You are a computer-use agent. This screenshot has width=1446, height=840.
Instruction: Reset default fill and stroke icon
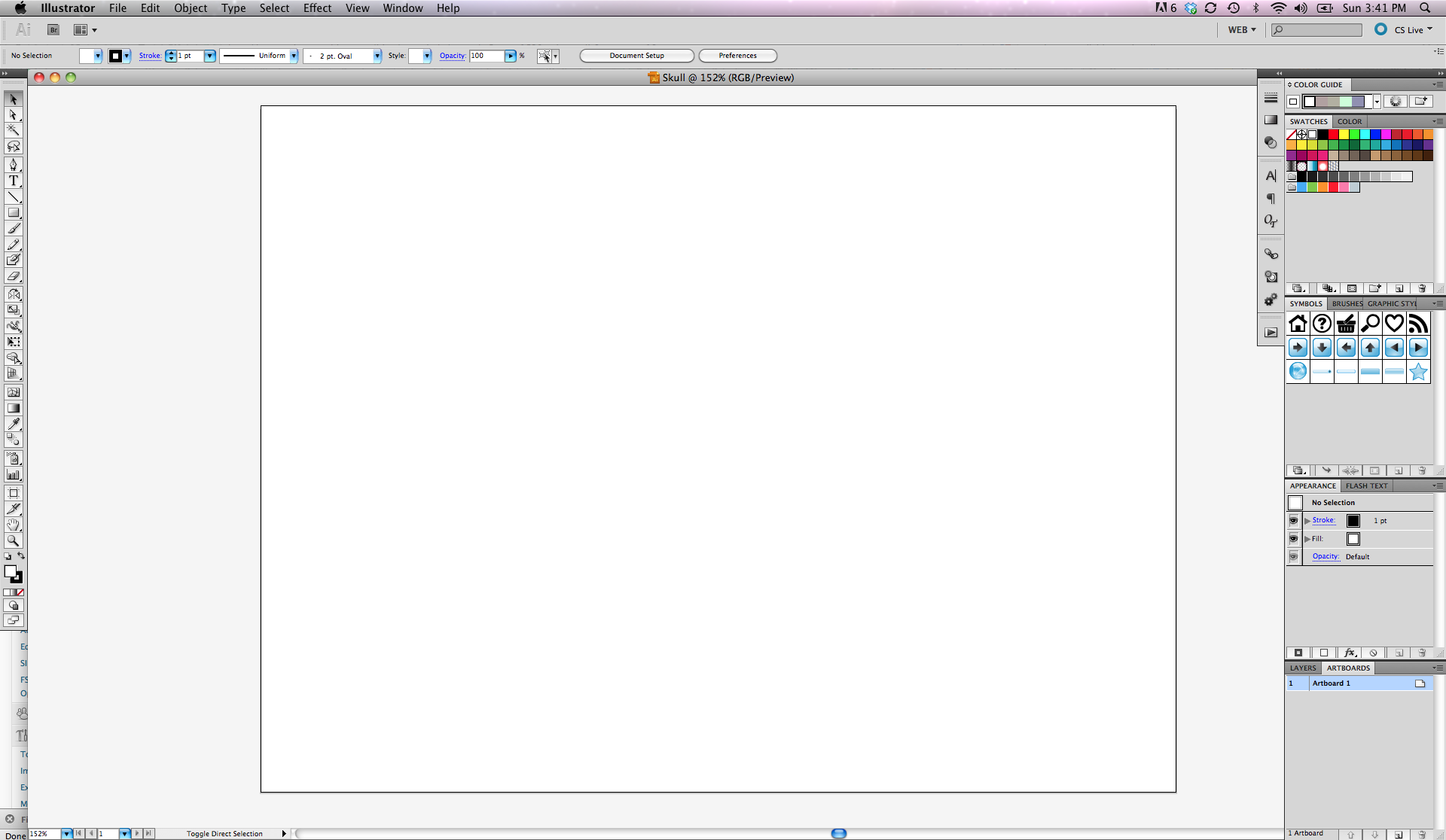(x=8, y=557)
